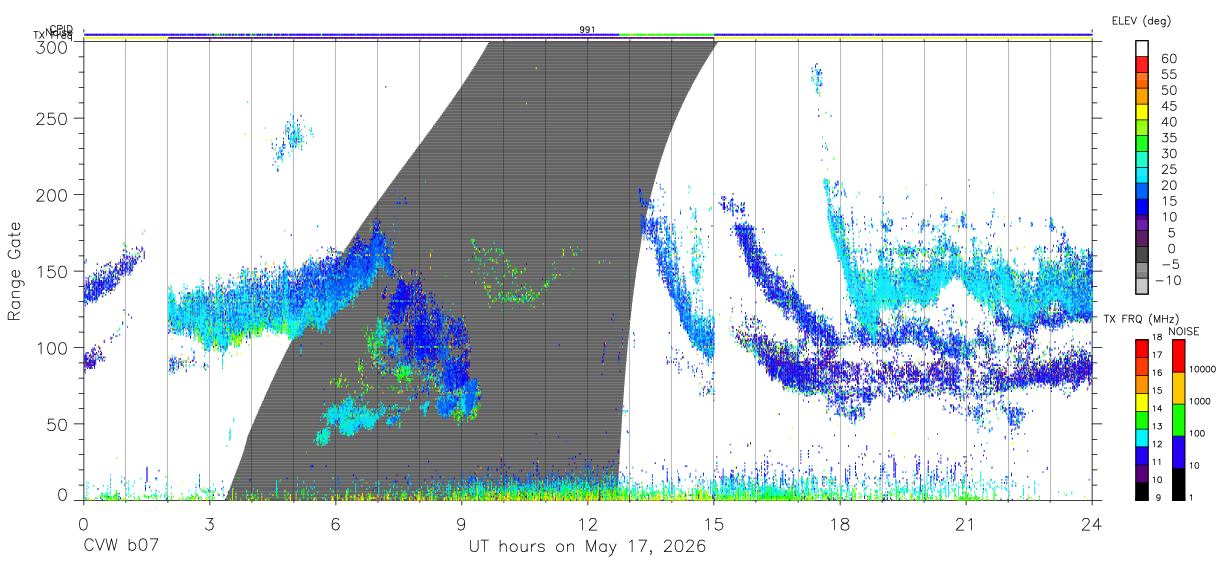
Task: Click the white top segment of the ELEV bar
Action: tap(1142, 49)
